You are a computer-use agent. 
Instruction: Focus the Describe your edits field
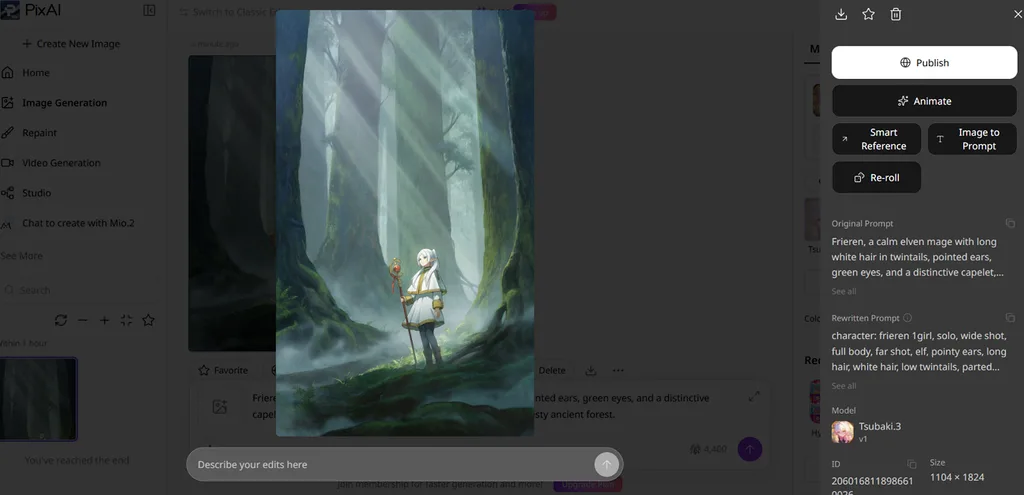coord(392,464)
